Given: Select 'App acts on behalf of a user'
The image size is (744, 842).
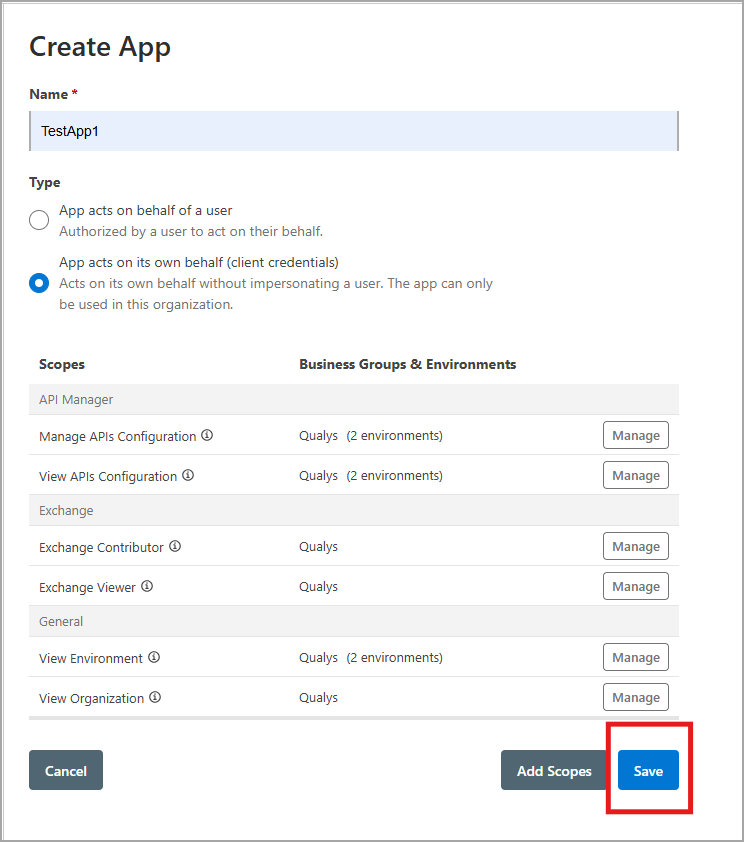Looking at the screenshot, I should pos(39,220).
